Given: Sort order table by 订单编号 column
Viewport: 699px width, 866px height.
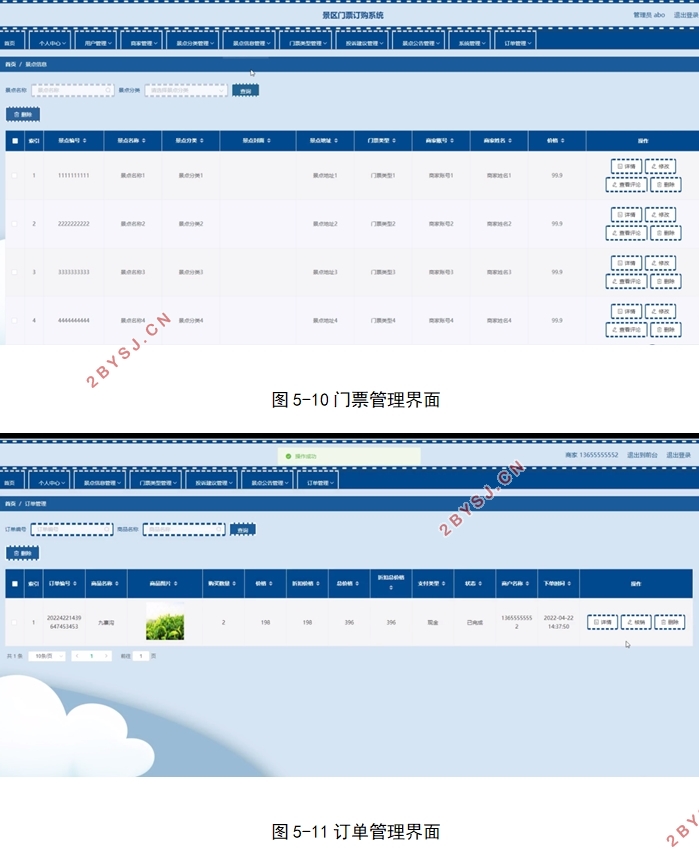Looking at the screenshot, I should tap(75, 584).
